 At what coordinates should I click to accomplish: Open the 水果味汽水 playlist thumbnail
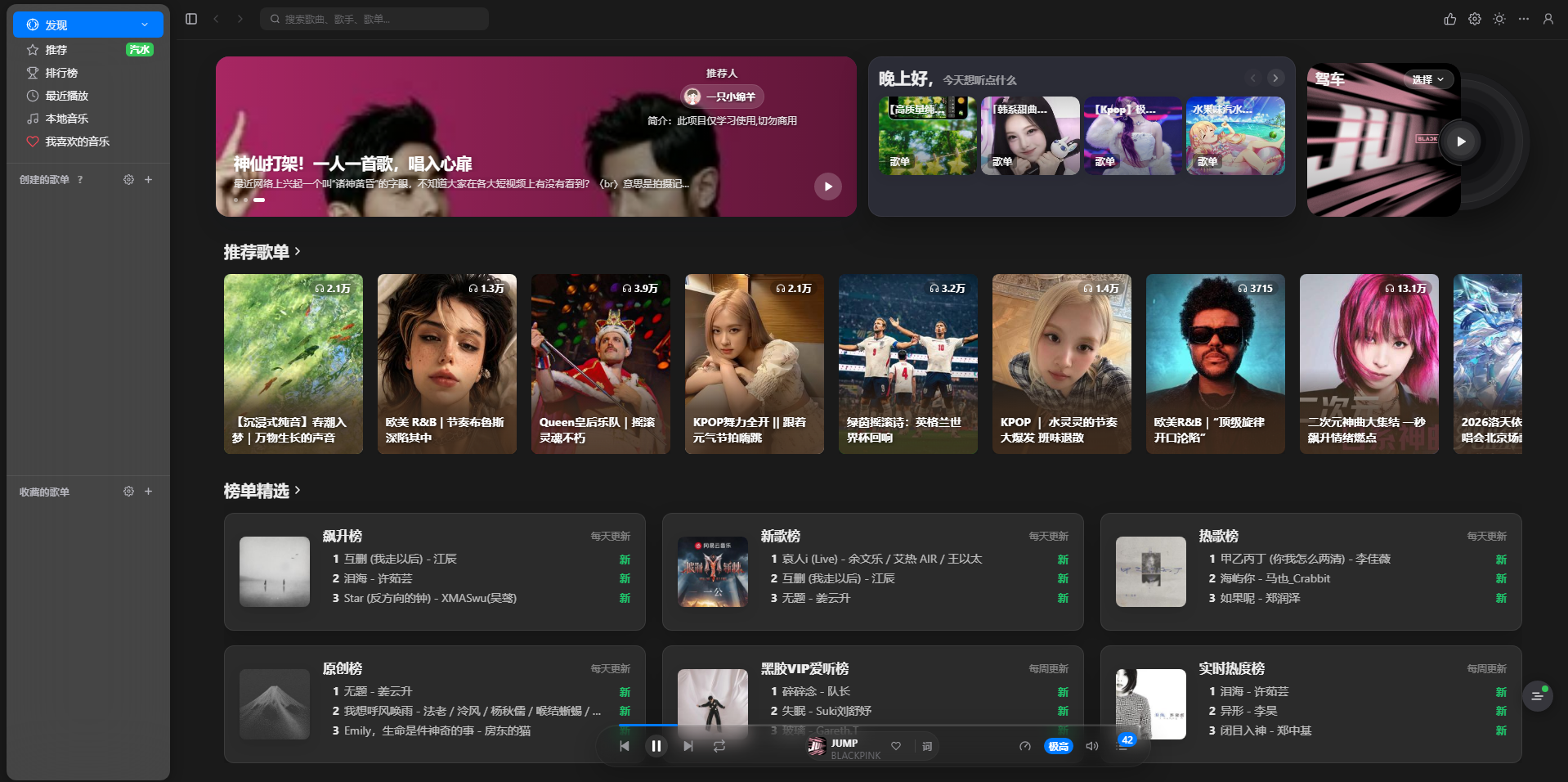pyautogui.click(x=1235, y=136)
